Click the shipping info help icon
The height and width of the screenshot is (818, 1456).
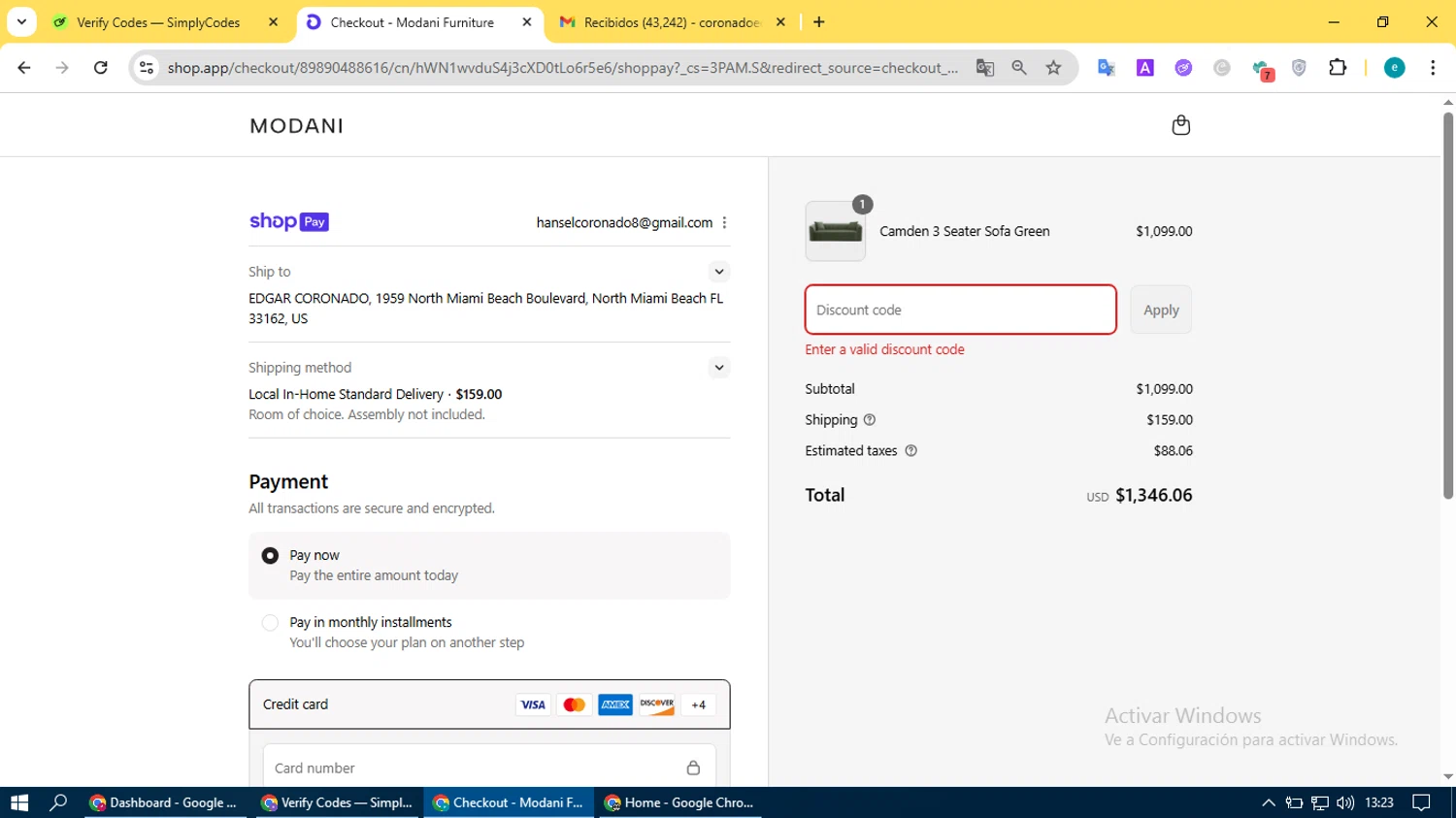click(x=870, y=420)
